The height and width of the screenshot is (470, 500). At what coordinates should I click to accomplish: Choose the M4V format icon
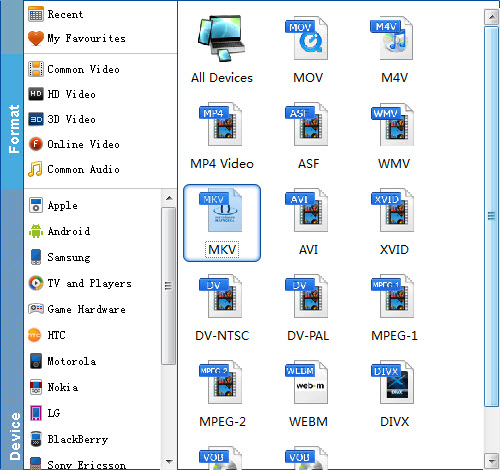tap(392, 38)
